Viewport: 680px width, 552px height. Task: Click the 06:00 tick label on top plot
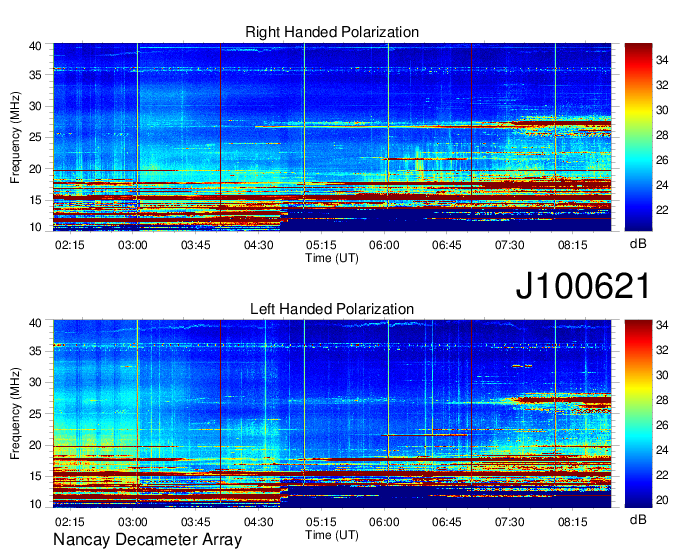(384, 245)
